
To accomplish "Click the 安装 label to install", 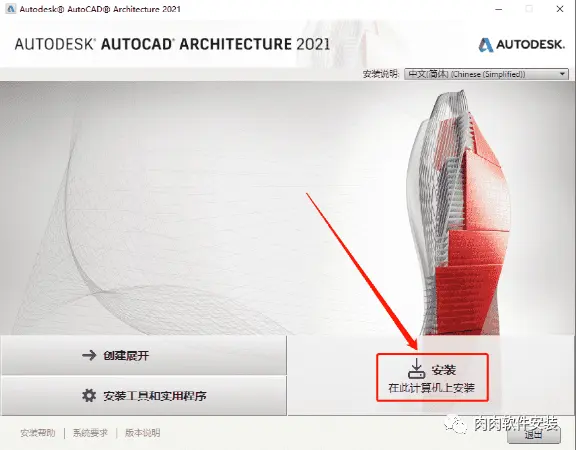I will tap(444, 370).
